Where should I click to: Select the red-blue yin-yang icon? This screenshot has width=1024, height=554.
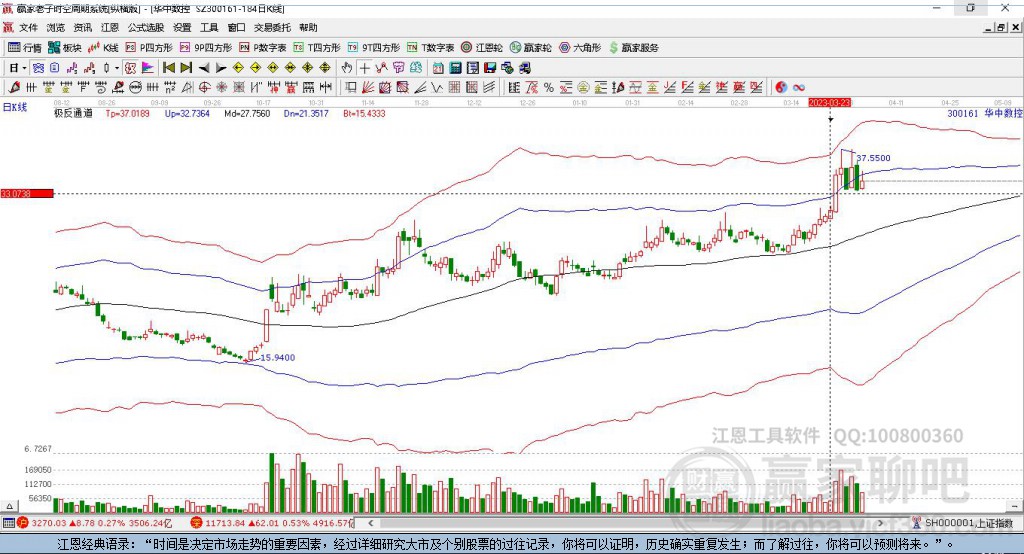781,88
